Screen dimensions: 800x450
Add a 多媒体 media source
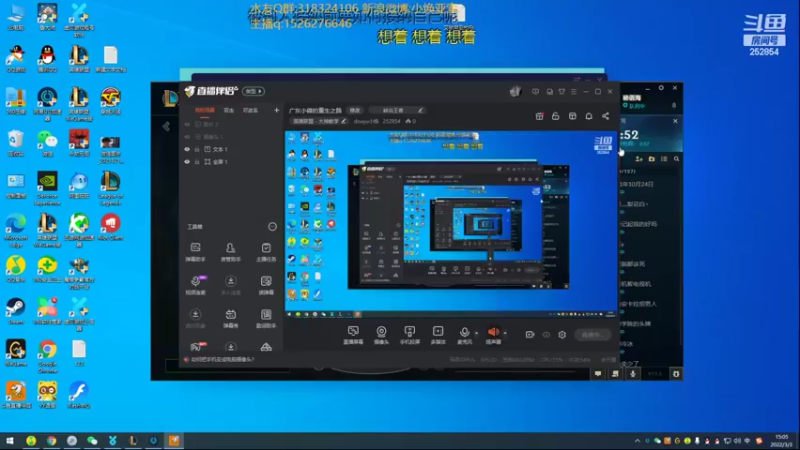438,335
